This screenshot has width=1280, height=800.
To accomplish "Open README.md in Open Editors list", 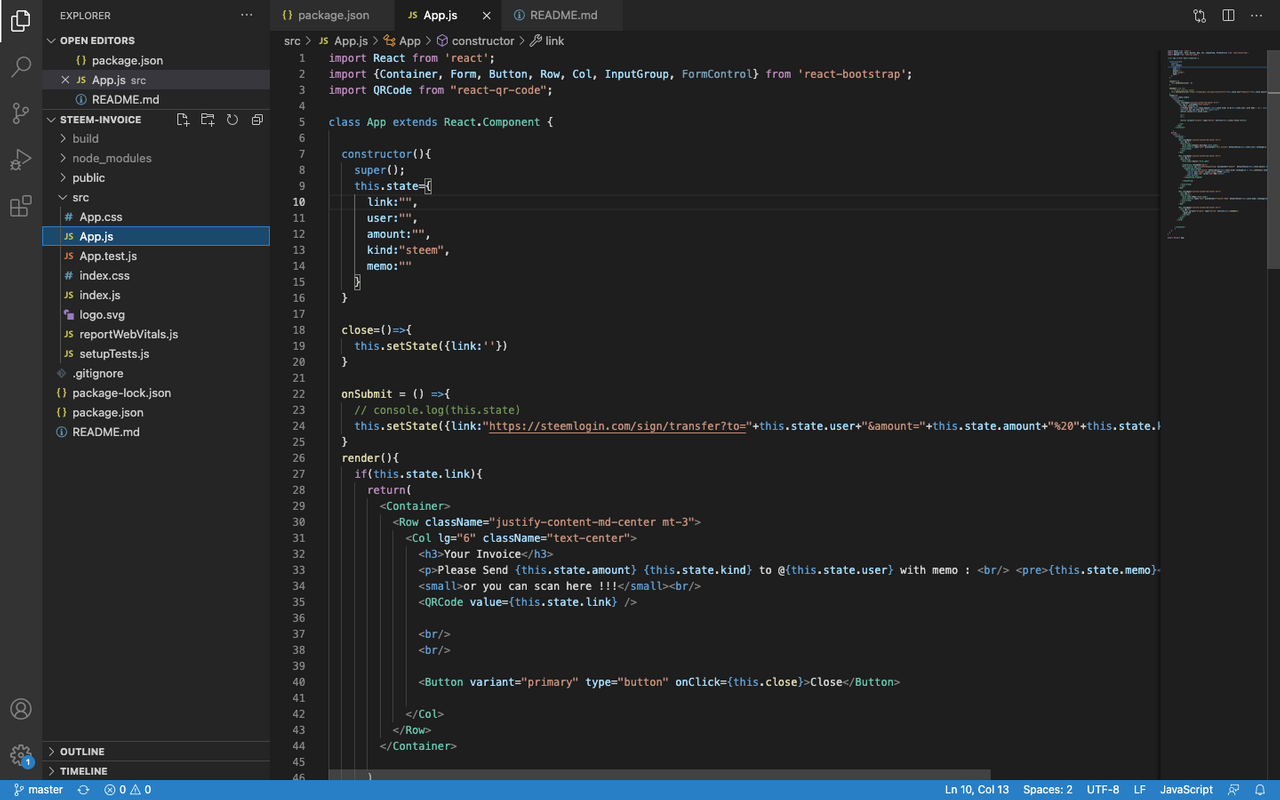I will [x=156, y=99].
